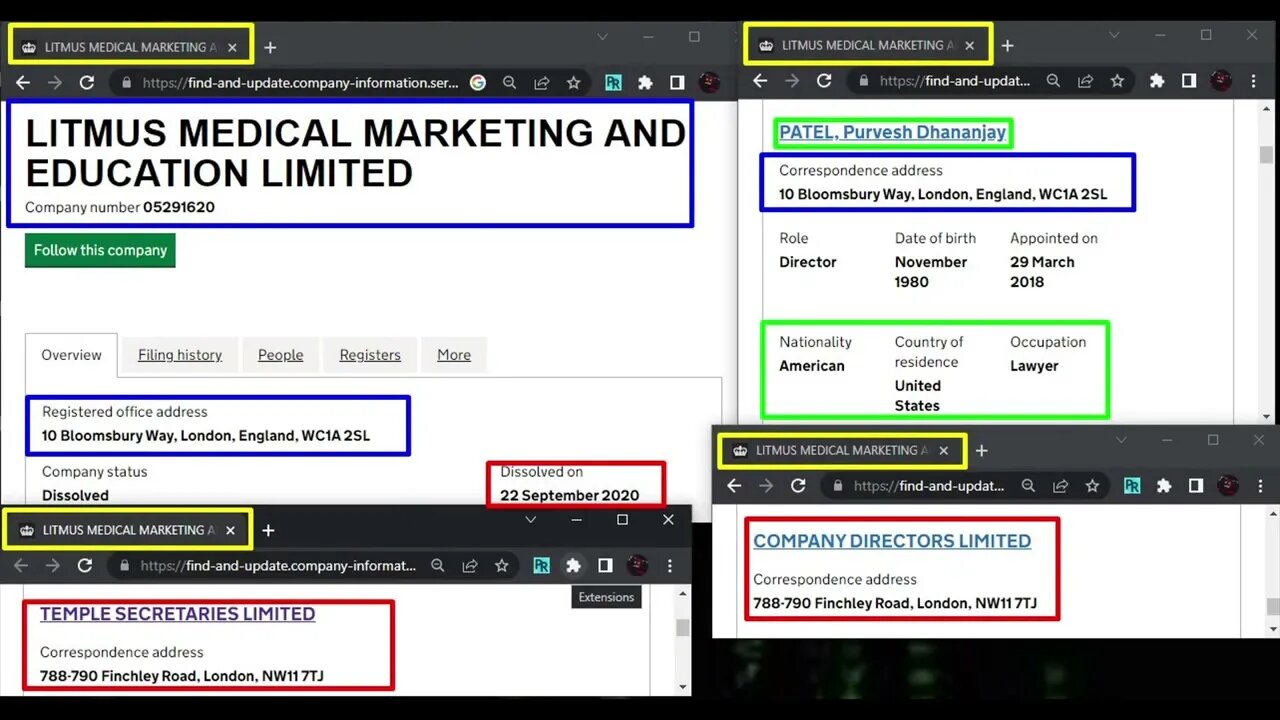Select the Overview tab
Screen dimensions: 1280x720
click(x=71, y=355)
